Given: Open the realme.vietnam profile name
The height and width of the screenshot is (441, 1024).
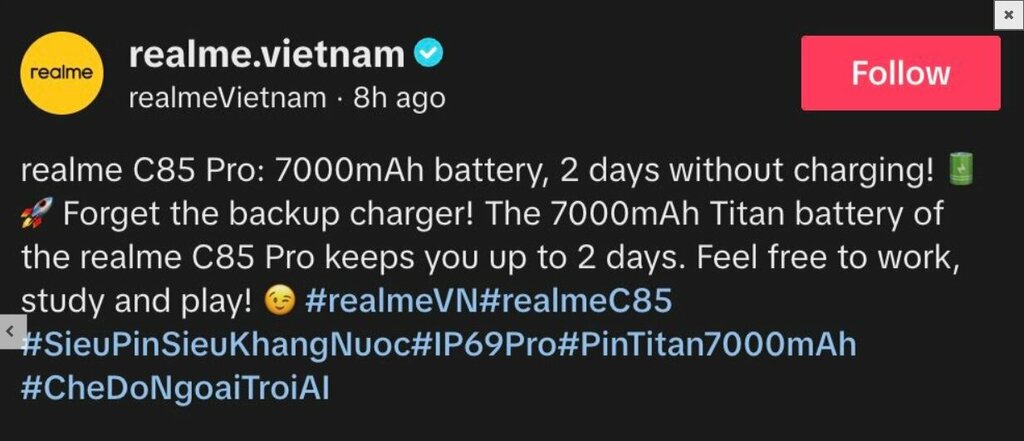Looking at the screenshot, I should 266,55.
